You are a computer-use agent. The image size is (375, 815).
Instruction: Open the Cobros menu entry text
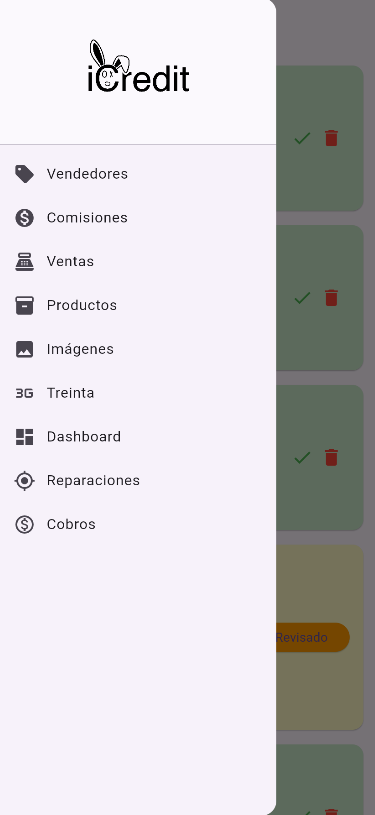click(x=71, y=524)
